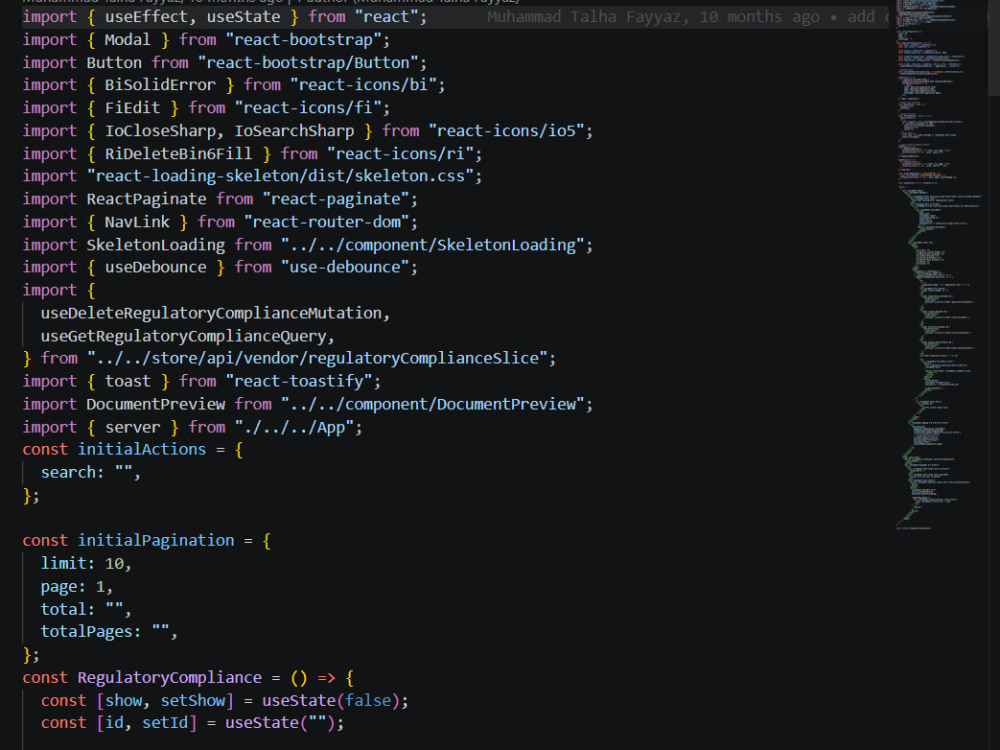Click the useDebounce import name
This screenshot has height=750, width=1000.
click(x=156, y=267)
